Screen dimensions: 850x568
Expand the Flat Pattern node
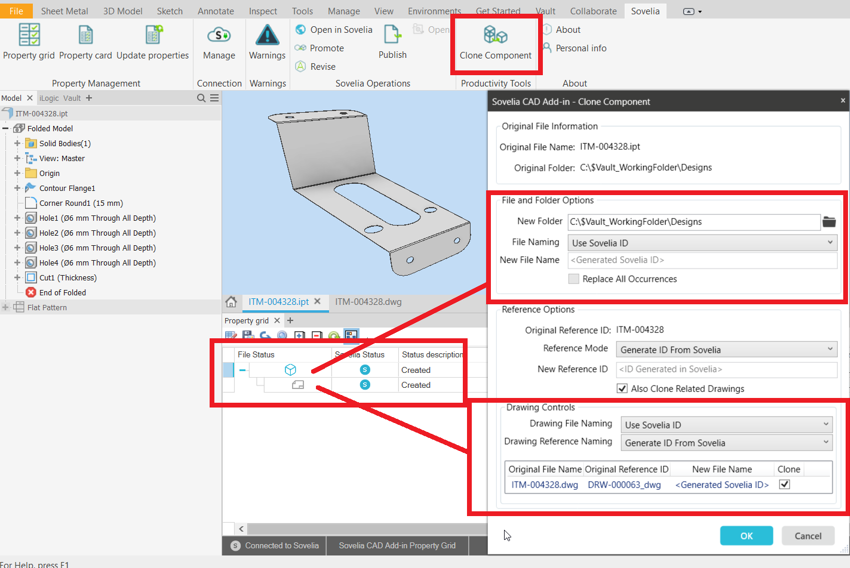(5, 307)
